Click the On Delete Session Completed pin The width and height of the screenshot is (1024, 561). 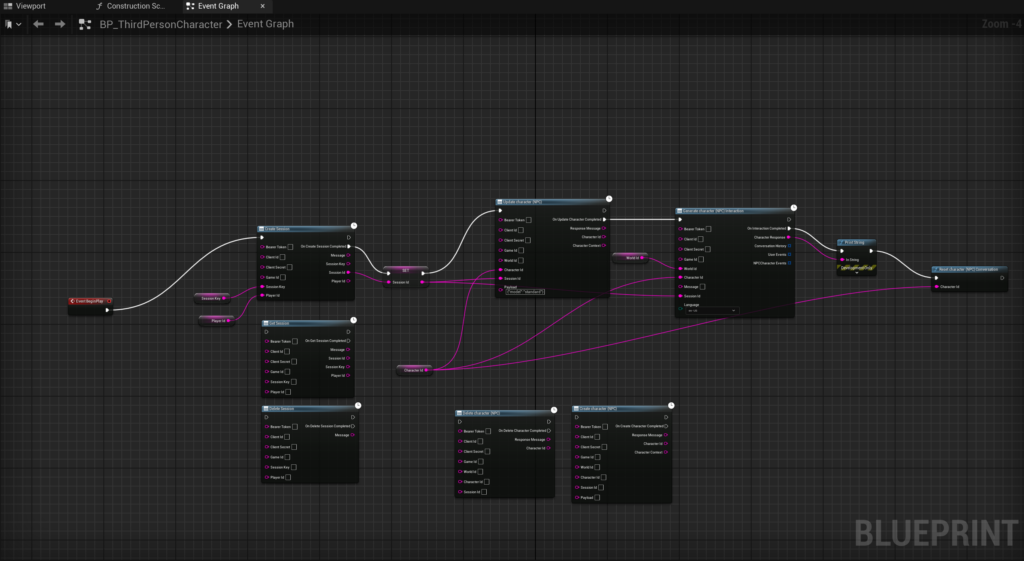coord(353,426)
